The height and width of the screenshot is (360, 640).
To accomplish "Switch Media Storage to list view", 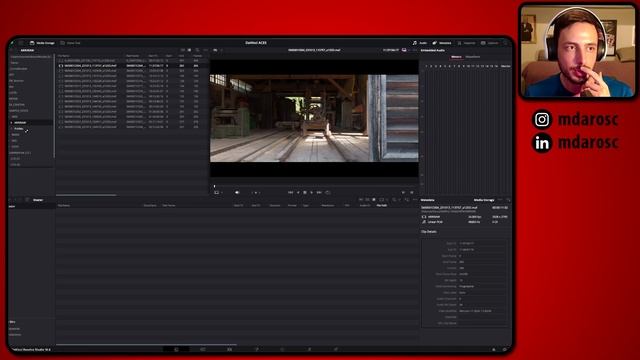I will click(x=189, y=50).
